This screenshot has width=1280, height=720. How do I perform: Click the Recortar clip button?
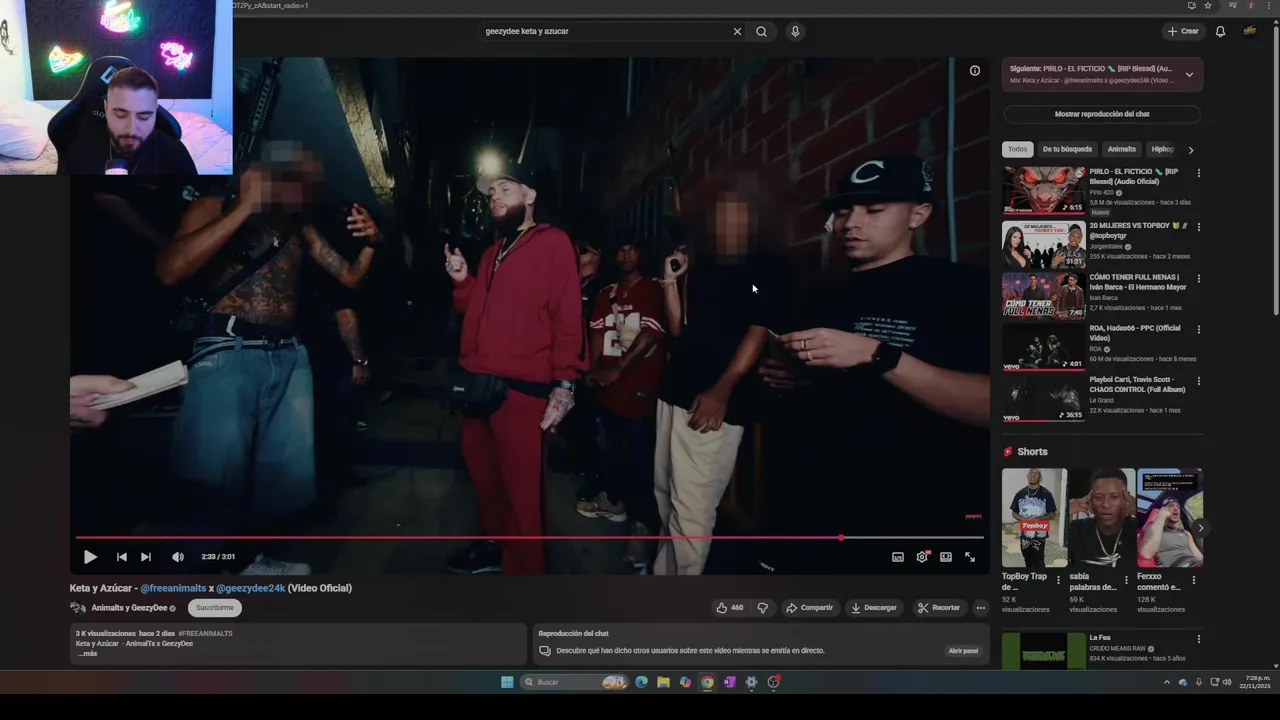939,607
